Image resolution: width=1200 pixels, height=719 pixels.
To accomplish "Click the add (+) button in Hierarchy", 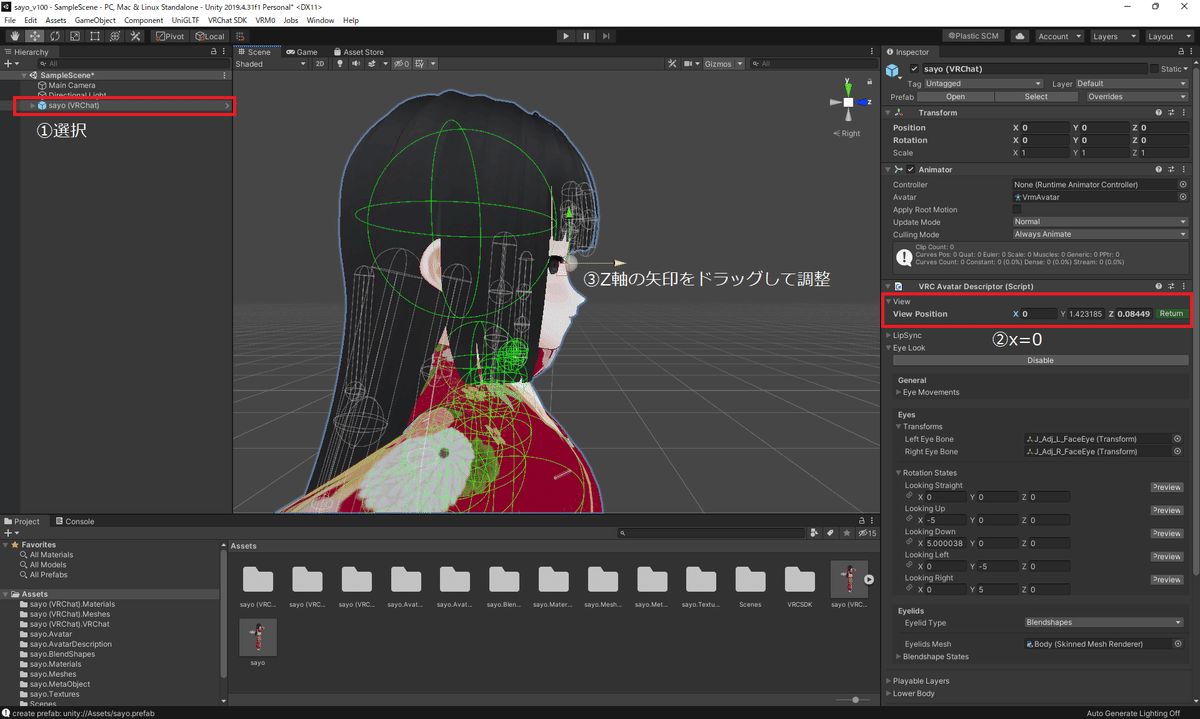I will click(x=8, y=63).
